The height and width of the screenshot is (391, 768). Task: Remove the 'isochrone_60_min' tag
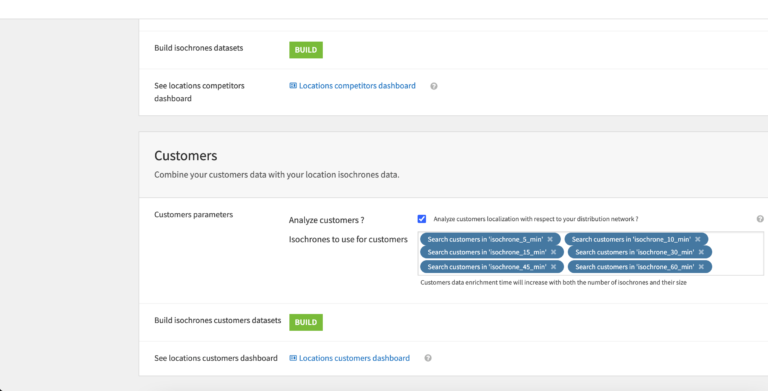701,267
